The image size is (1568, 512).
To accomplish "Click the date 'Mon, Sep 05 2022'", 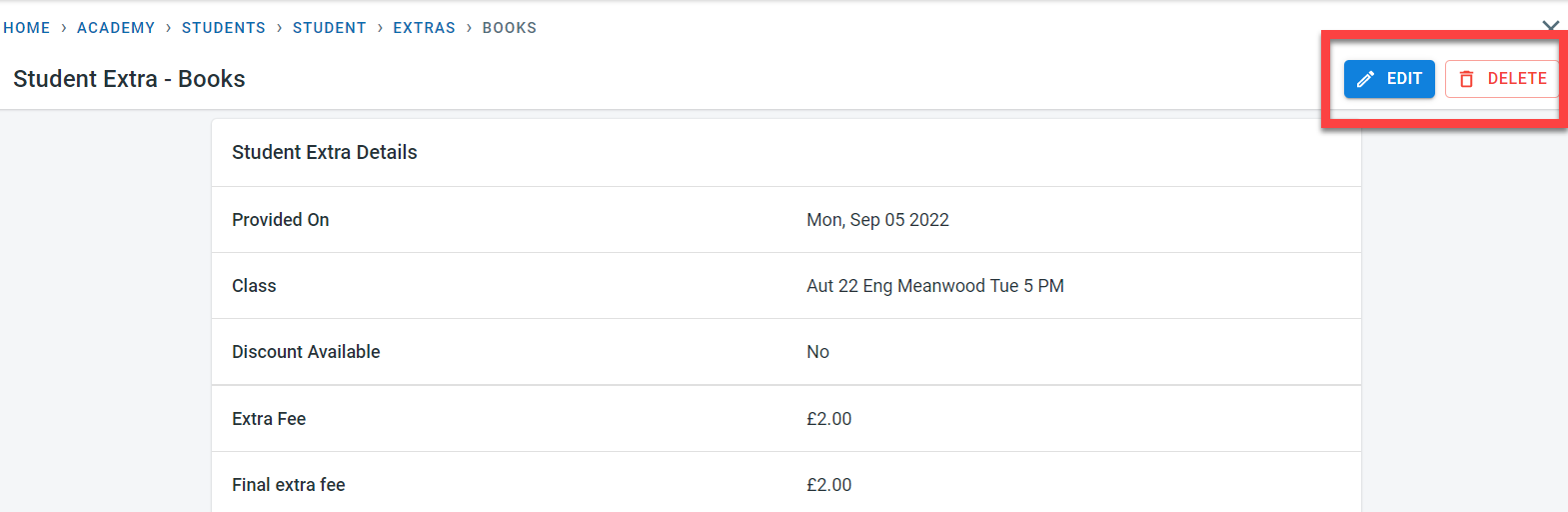I will click(x=877, y=220).
